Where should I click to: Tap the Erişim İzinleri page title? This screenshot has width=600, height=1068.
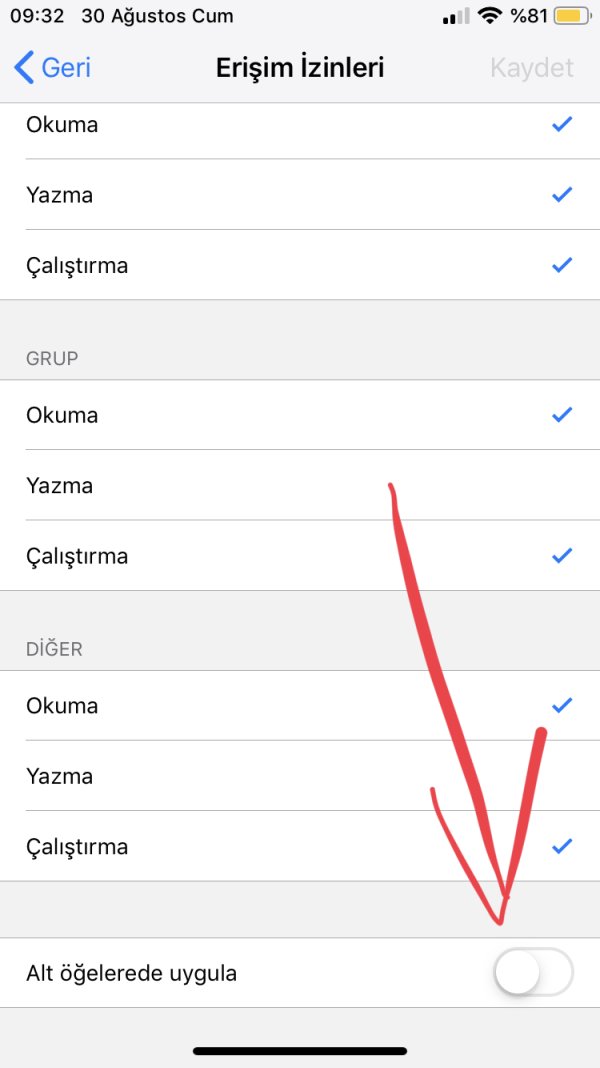pyautogui.click(x=300, y=68)
